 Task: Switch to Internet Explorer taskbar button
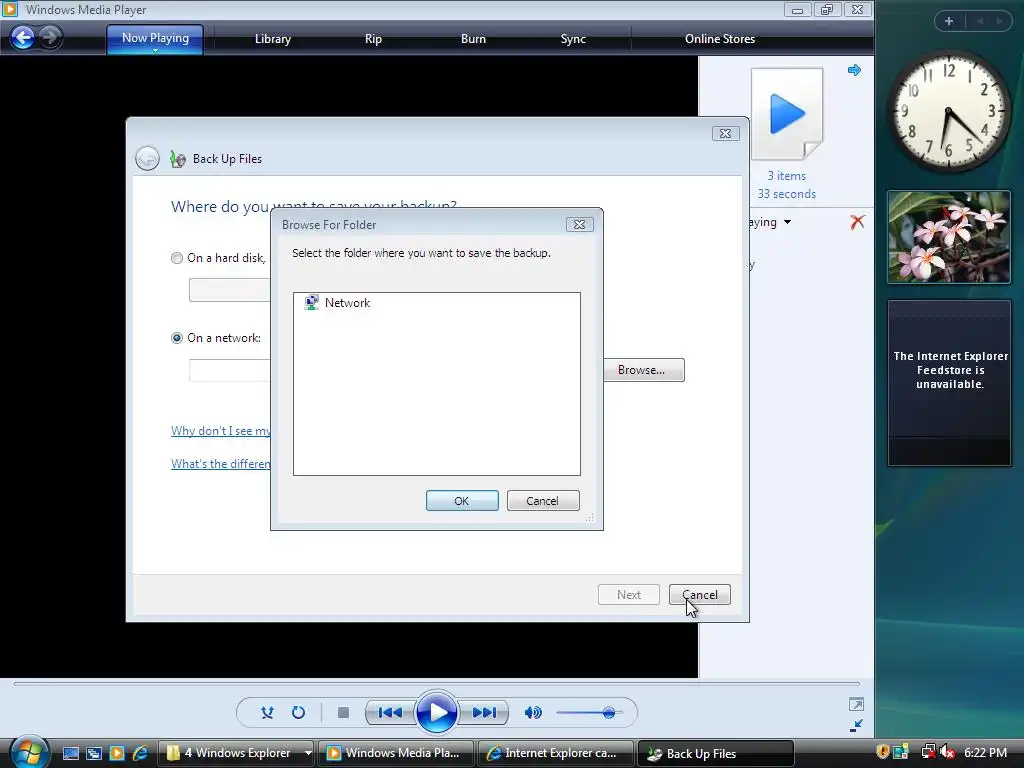coord(556,753)
